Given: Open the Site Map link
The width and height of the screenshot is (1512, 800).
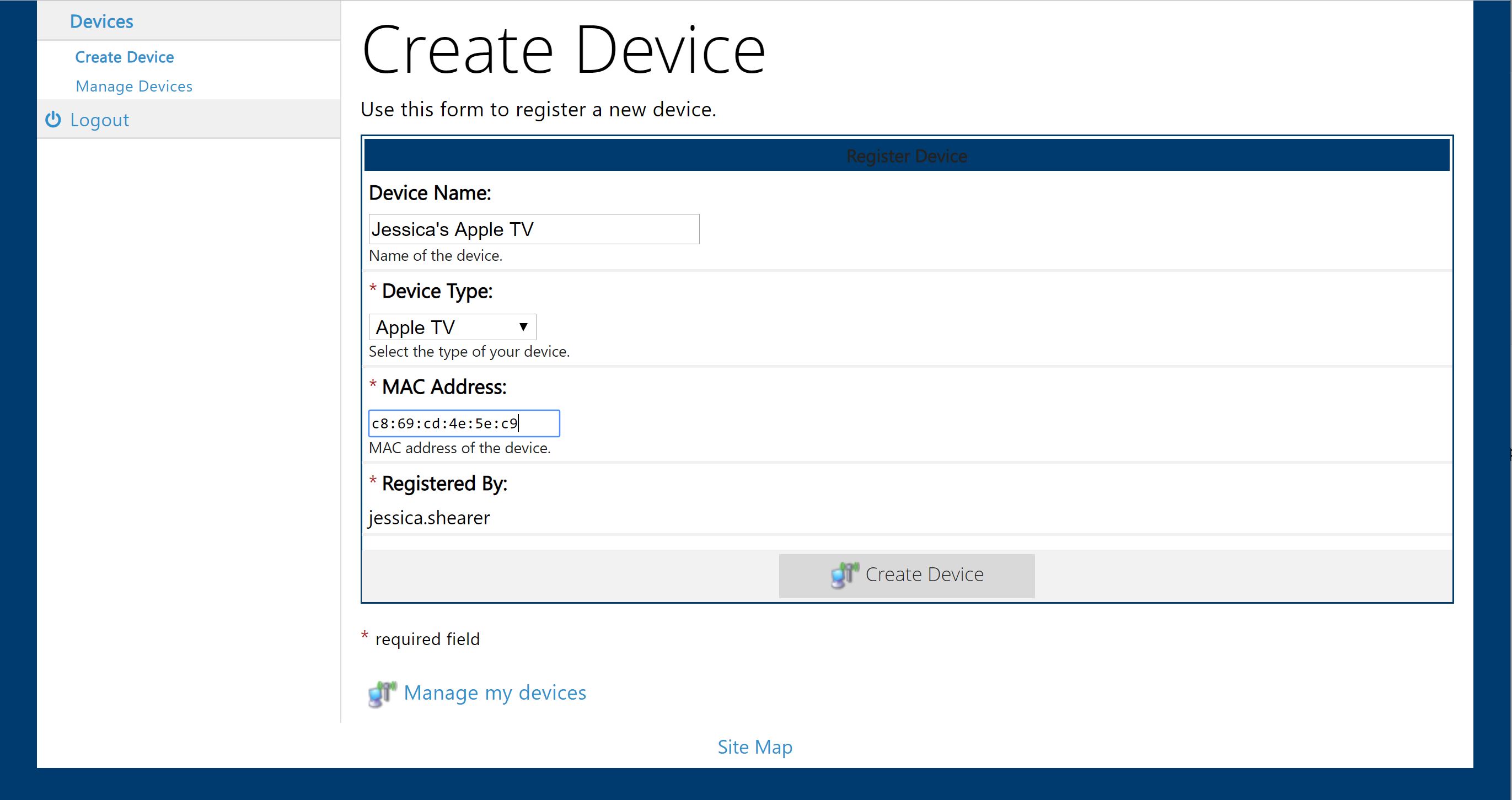Looking at the screenshot, I should [755, 747].
